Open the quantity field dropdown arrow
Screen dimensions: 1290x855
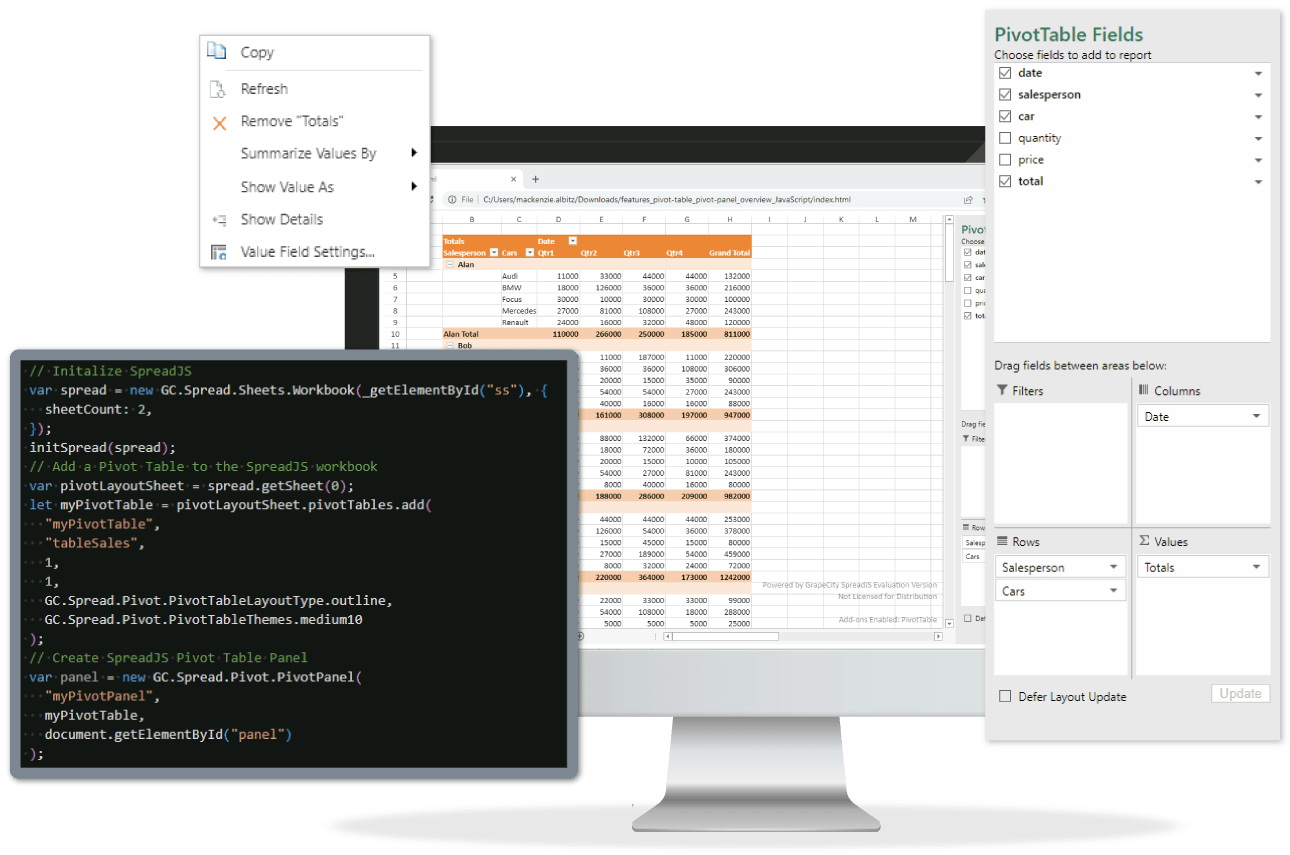[1258, 139]
